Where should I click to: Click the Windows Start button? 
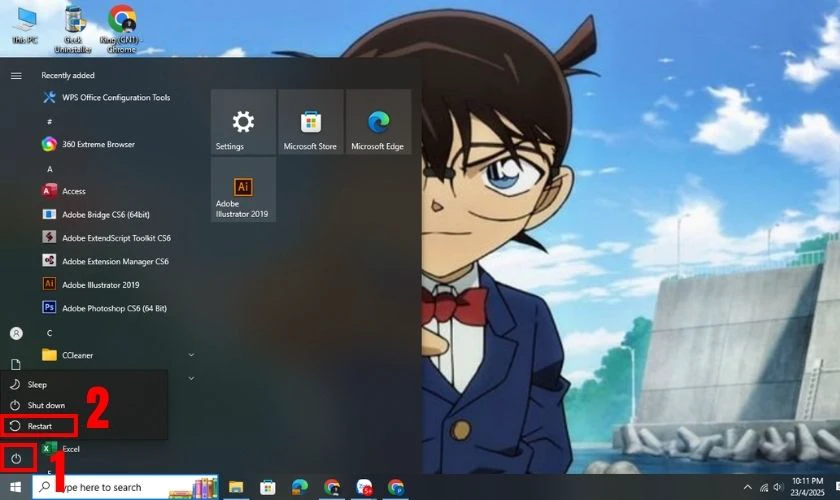[16, 487]
